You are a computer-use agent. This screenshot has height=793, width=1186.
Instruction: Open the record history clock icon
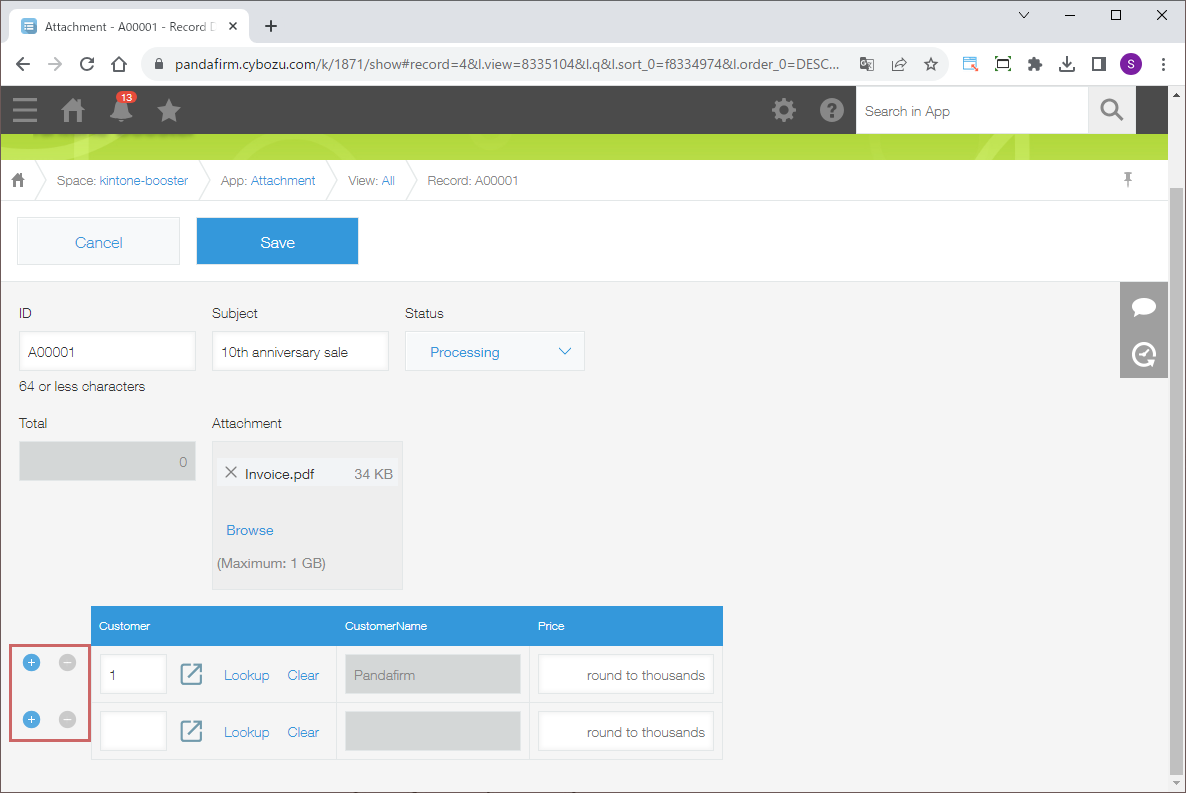click(1144, 354)
